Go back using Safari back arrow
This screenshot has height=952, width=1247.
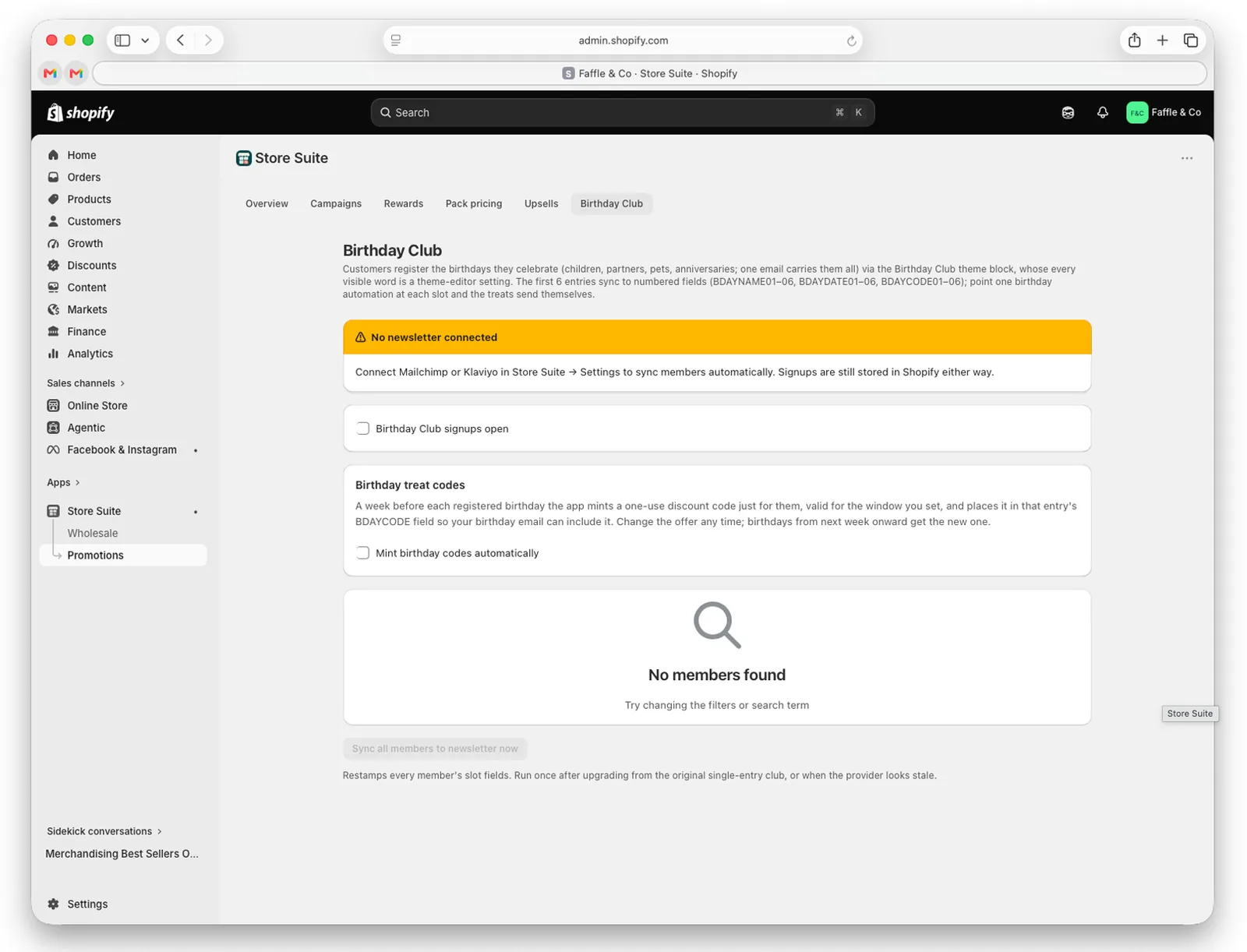(x=180, y=40)
